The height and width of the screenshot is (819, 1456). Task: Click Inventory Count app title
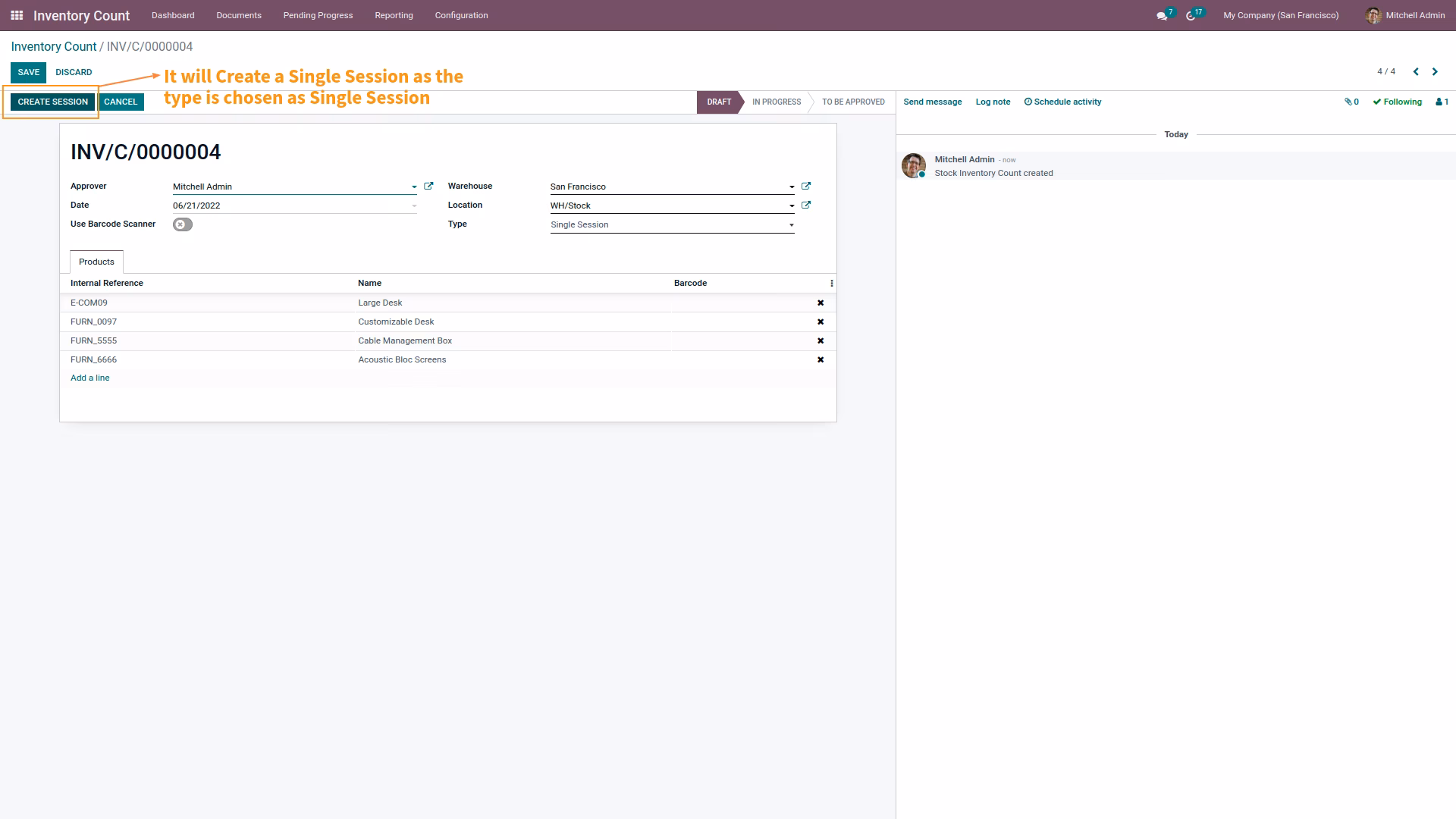[81, 15]
